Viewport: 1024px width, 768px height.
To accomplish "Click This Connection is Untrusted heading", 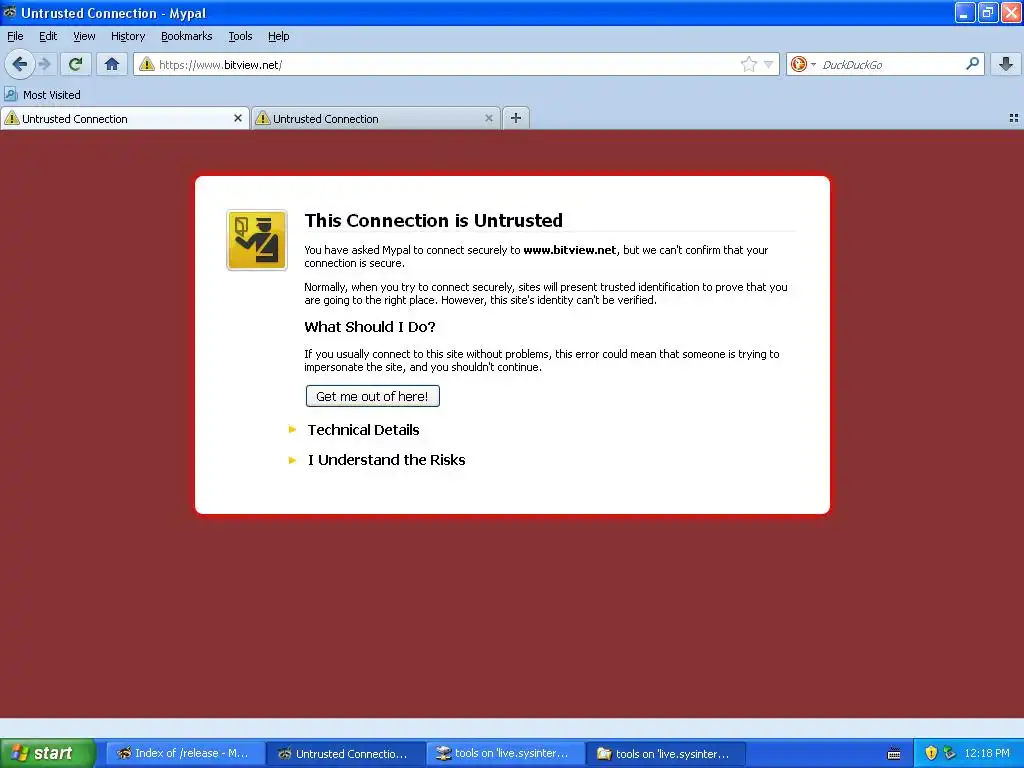I will pyautogui.click(x=434, y=220).
